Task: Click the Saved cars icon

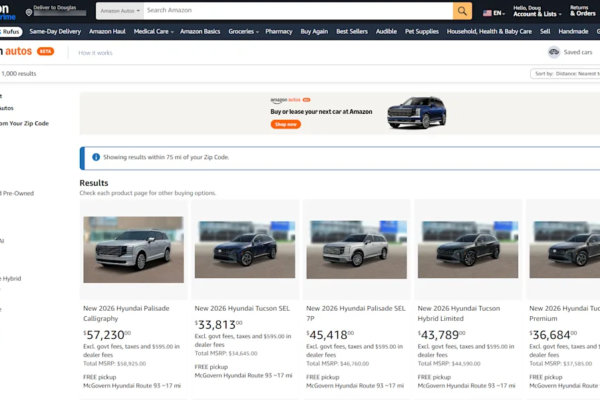Action: click(554, 52)
